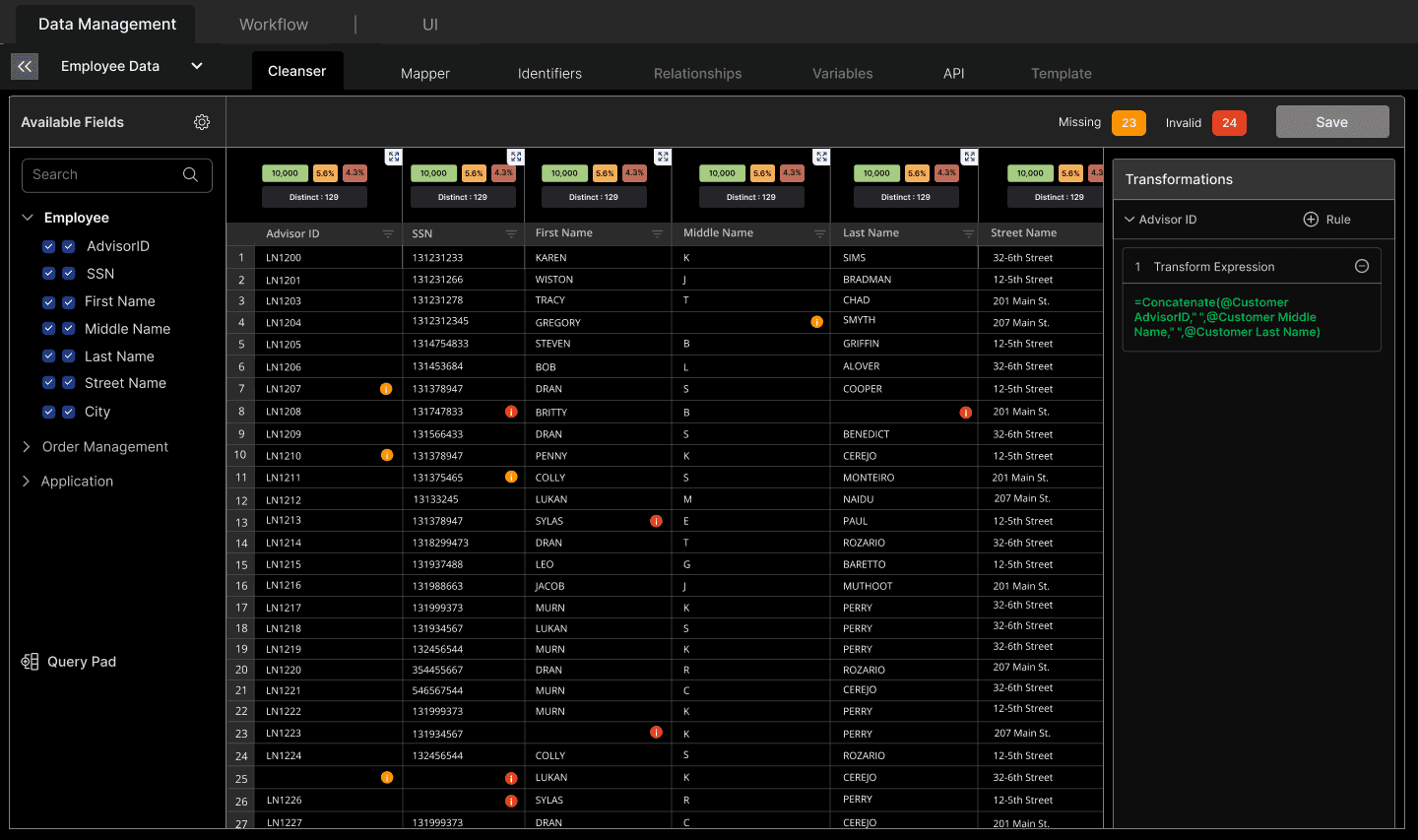Screen dimensions: 1418x840
Task: Select the LN1200 Advisor ID cell
Action: click(328, 257)
